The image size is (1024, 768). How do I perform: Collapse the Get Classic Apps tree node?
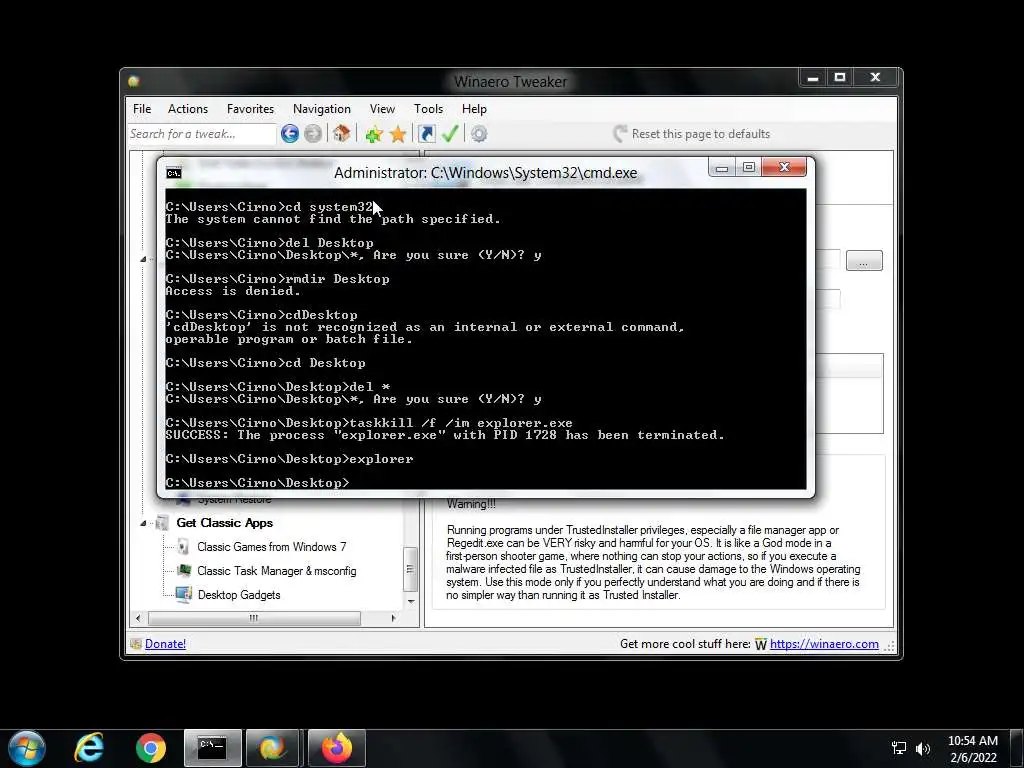tap(143, 523)
